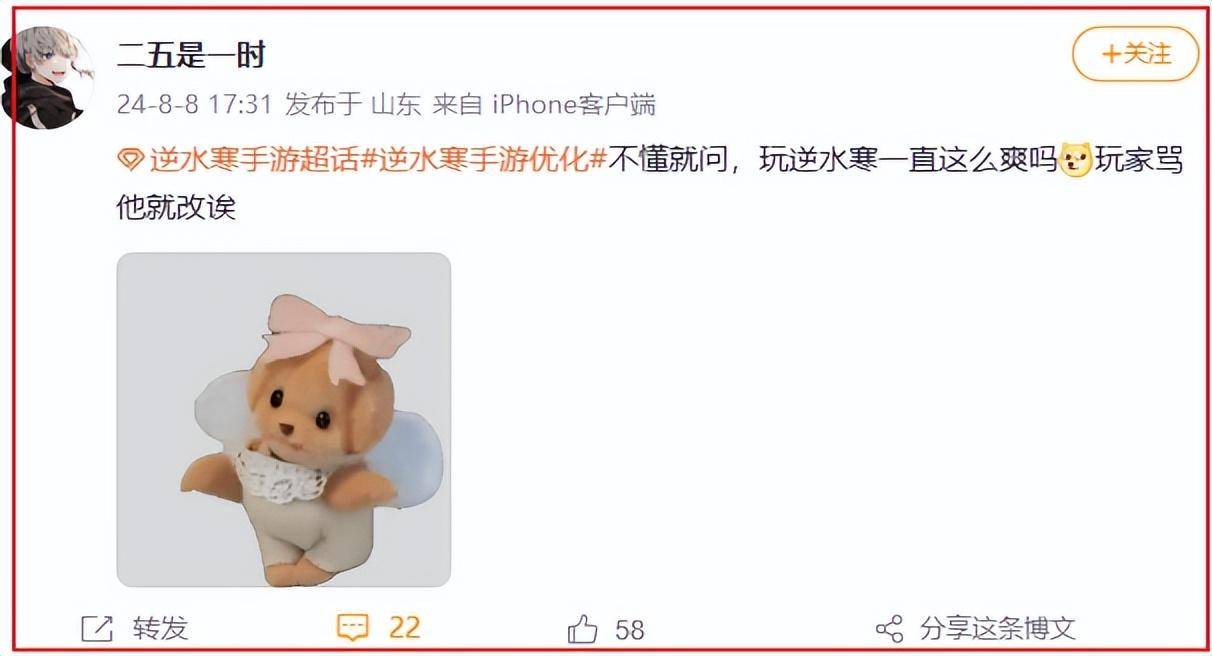Click the post body text 不懂就问
This screenshot has width=1212, height=656.
668,160
